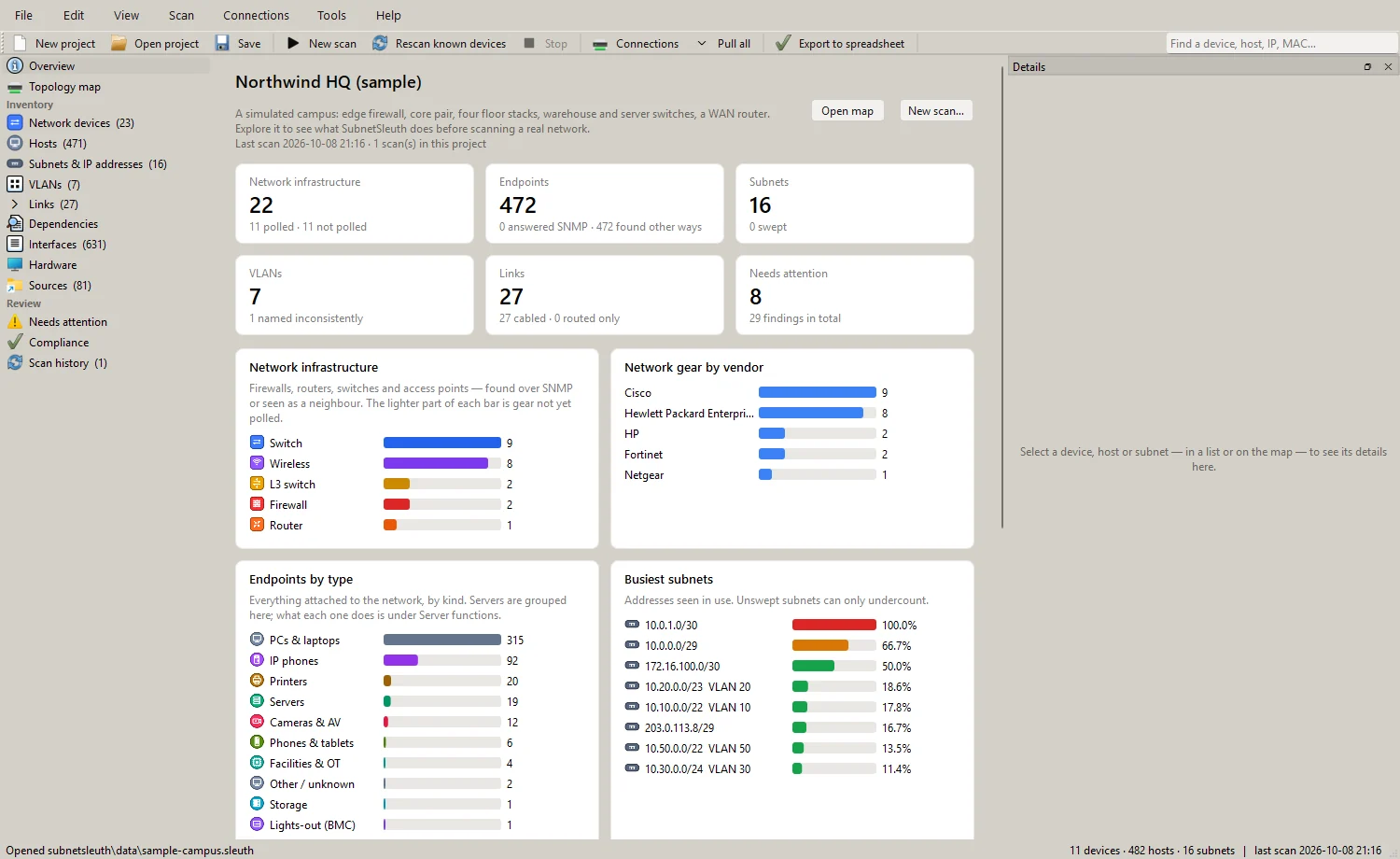The image size is (1400, 859).
Task: Expand the Links tree item chevron
Action: click(15, 204)
